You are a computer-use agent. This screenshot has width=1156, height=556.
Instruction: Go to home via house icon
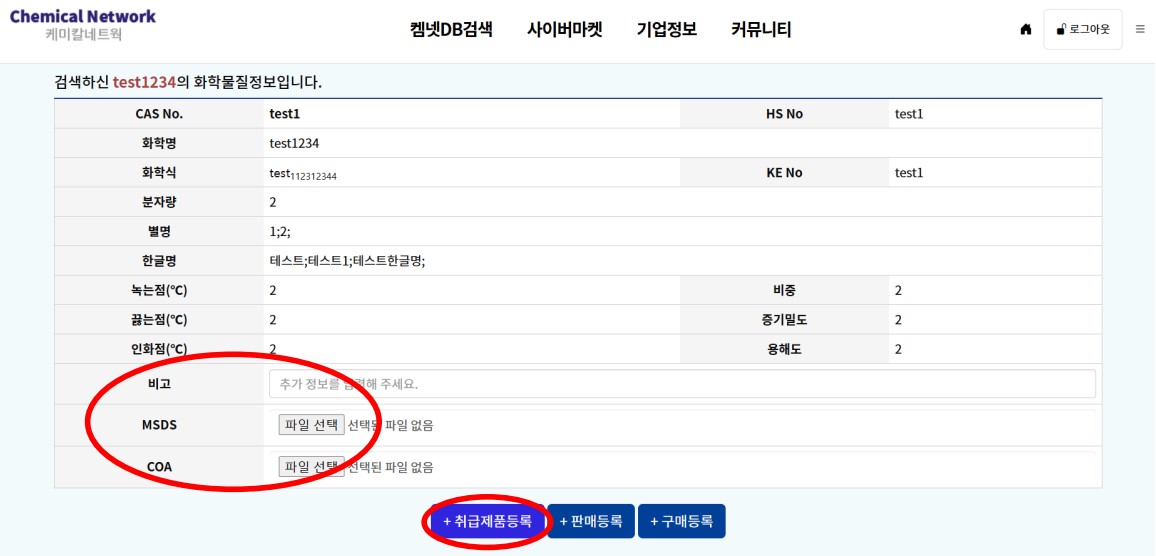click(1025, 30)
